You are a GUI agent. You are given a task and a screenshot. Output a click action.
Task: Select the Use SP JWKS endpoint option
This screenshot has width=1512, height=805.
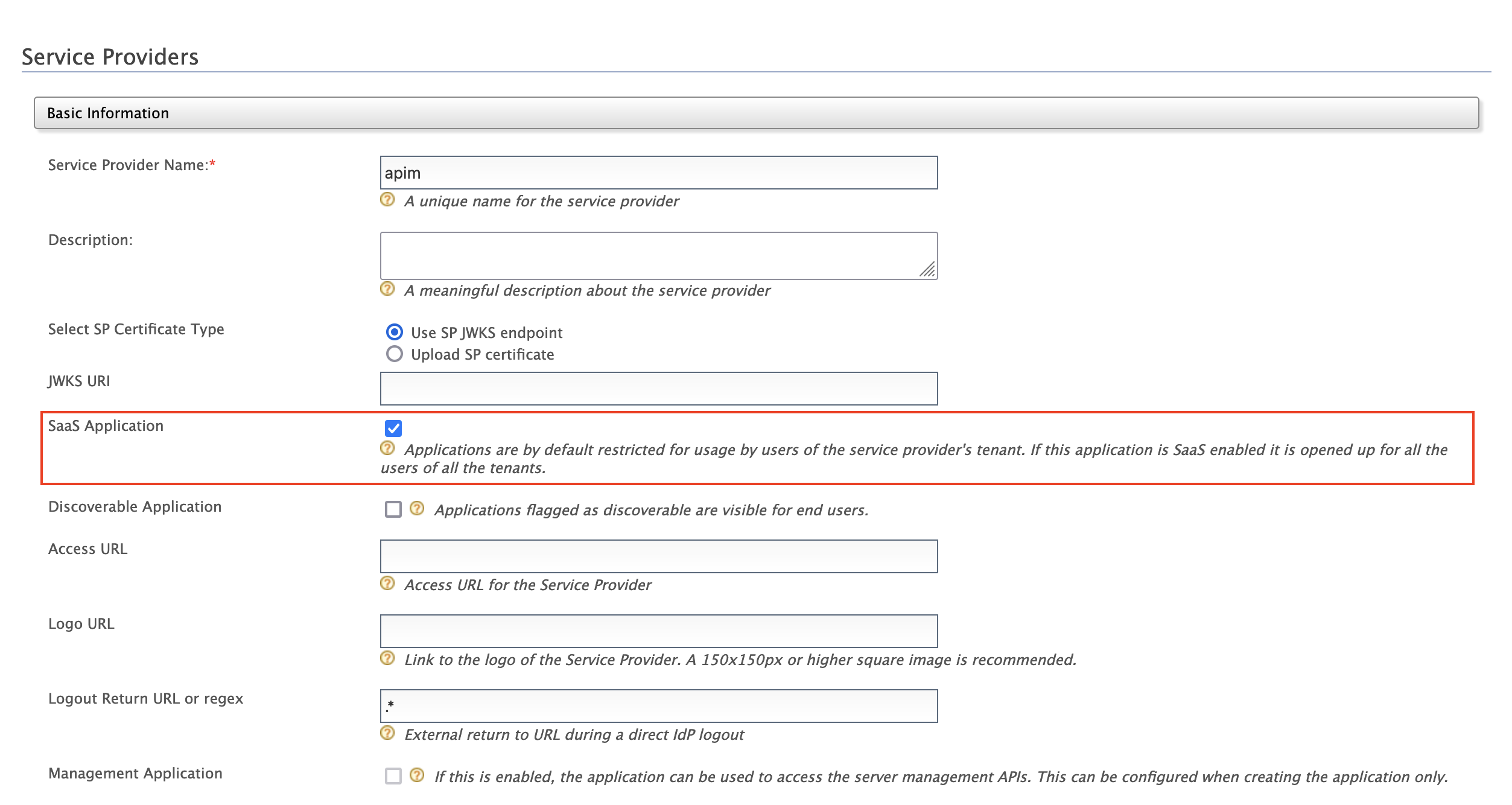coord(395,332)
